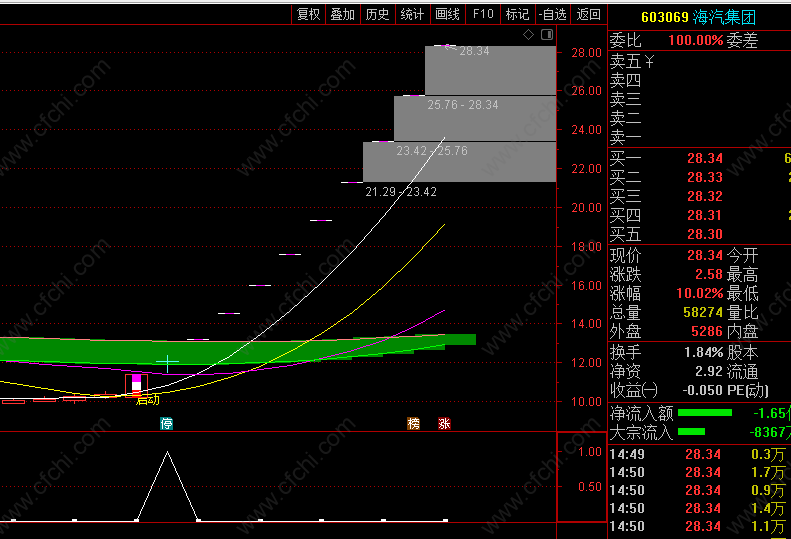The image size is (791, 539).
Task: Select the 画线 drawing tool
Action: coord(447,14)
